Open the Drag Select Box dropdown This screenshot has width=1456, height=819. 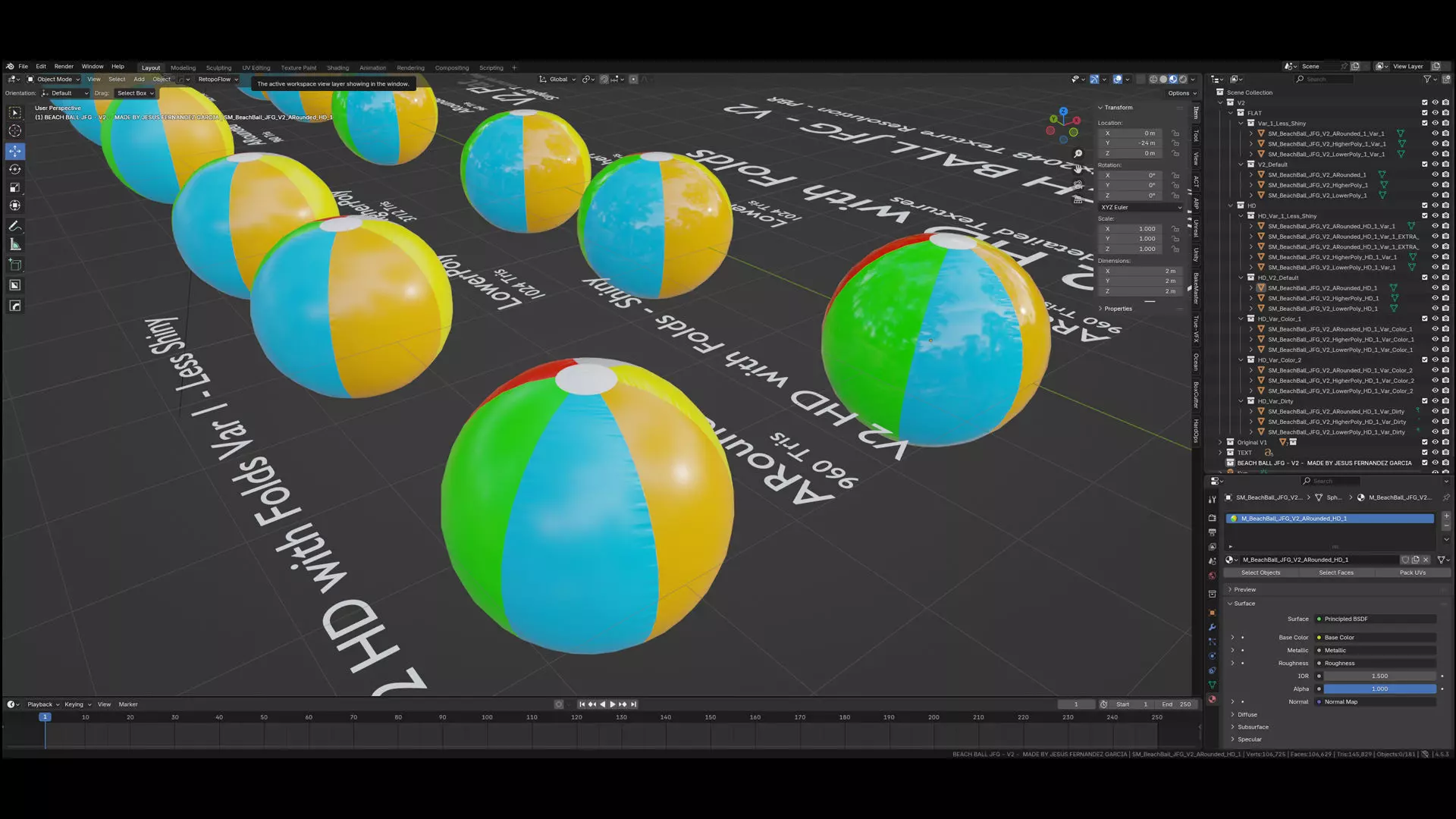pos(135,93)
